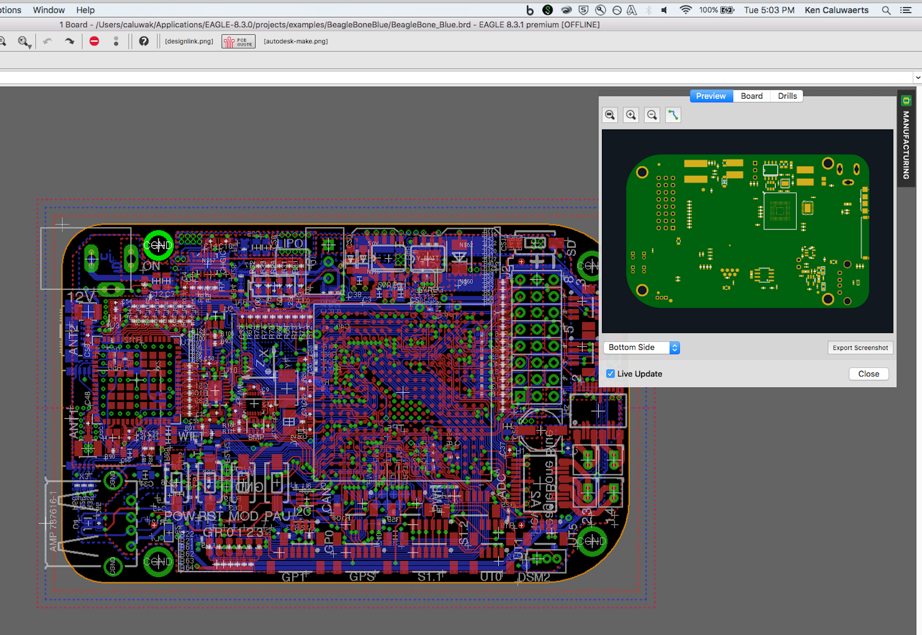922x635 pixels.
Task: Open the Bottom Side dropdown
Action: pos(641,347)
